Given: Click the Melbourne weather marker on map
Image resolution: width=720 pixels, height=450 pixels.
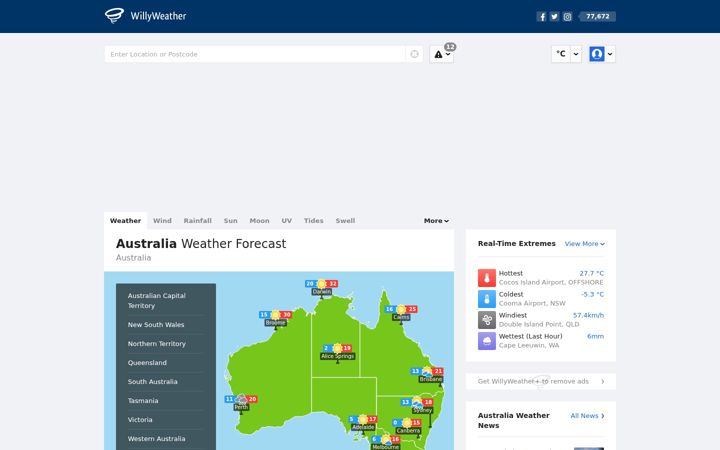Looking at the screenshot, I should (386, 443).
